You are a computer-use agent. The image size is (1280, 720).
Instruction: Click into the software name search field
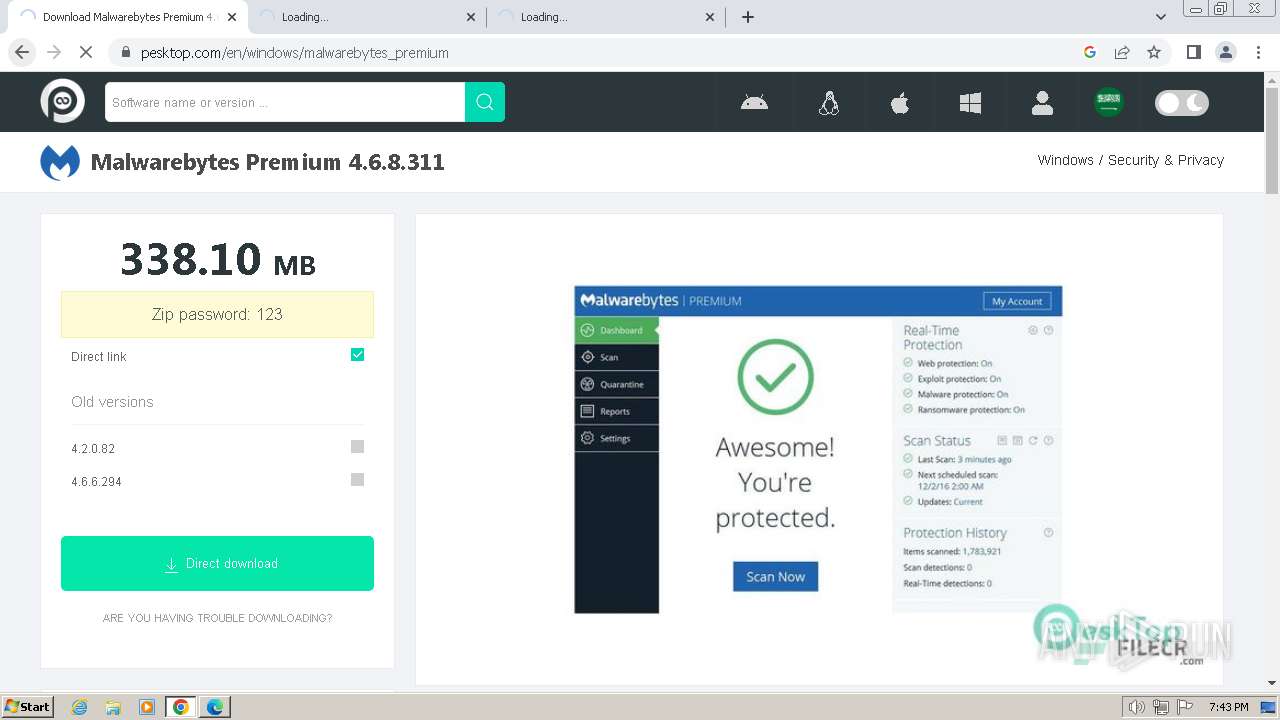285,102
